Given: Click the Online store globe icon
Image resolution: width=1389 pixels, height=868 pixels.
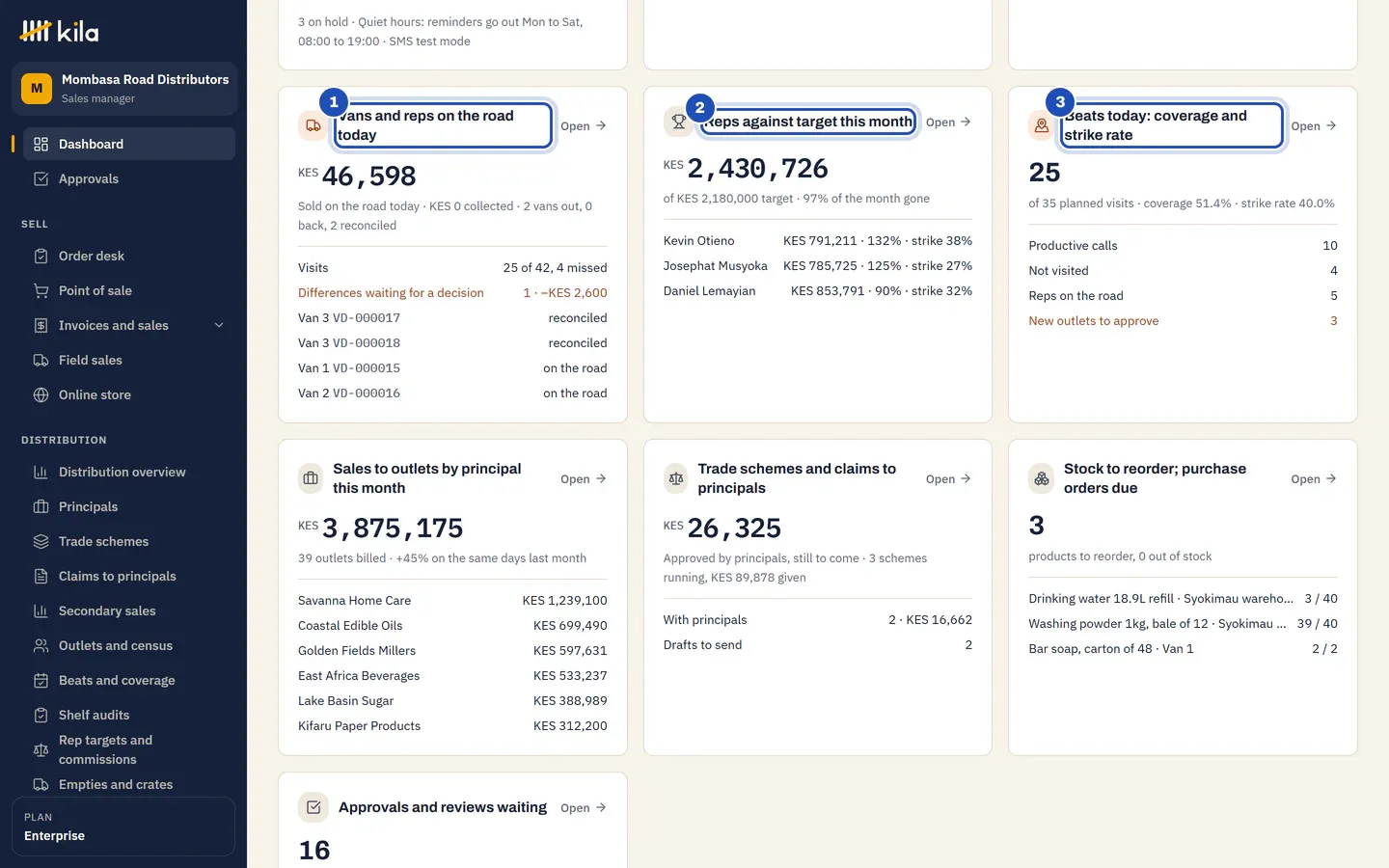Looking at the screenshot, I should point(41,394).
